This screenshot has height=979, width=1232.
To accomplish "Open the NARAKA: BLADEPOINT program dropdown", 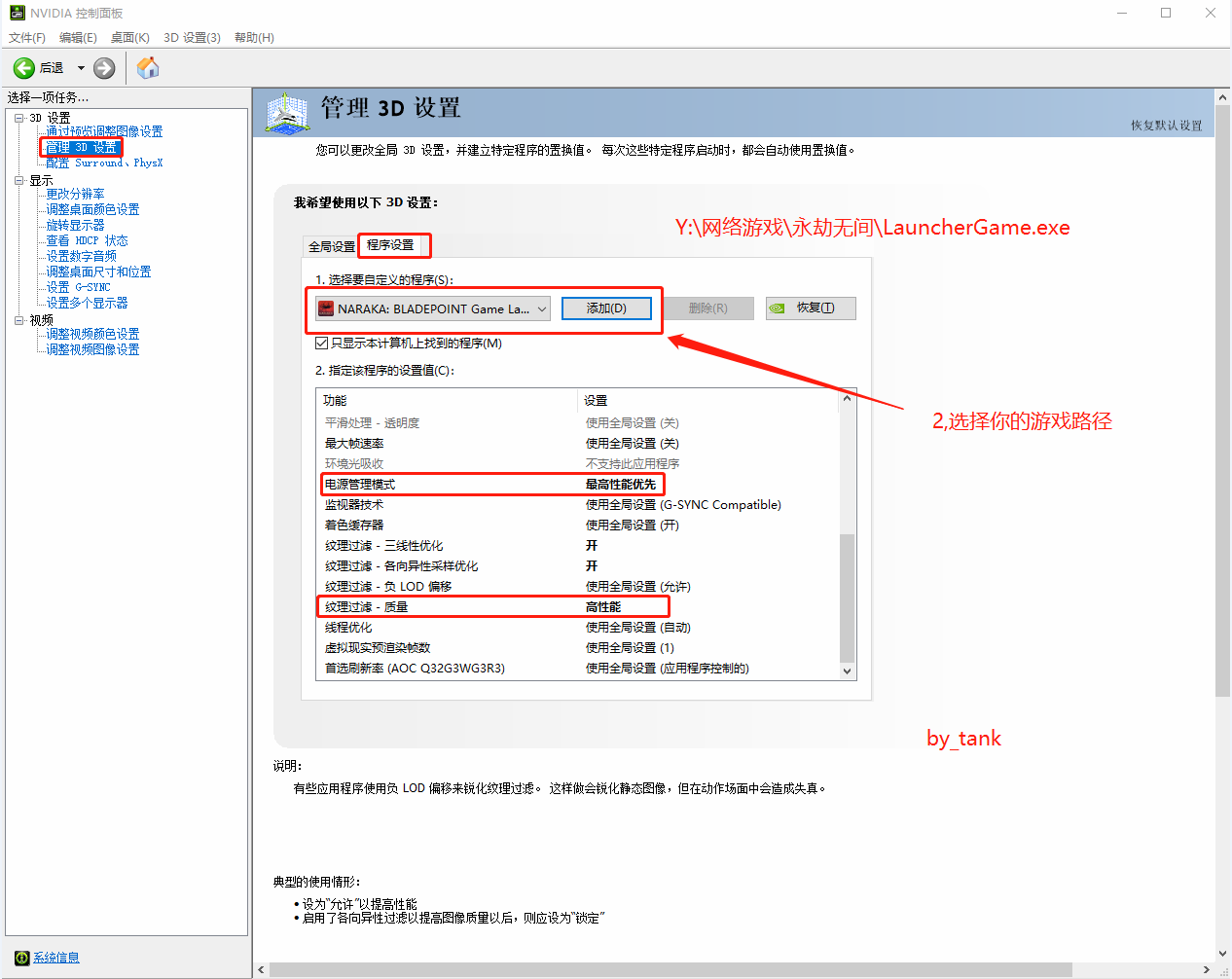I will coord(541,309).
